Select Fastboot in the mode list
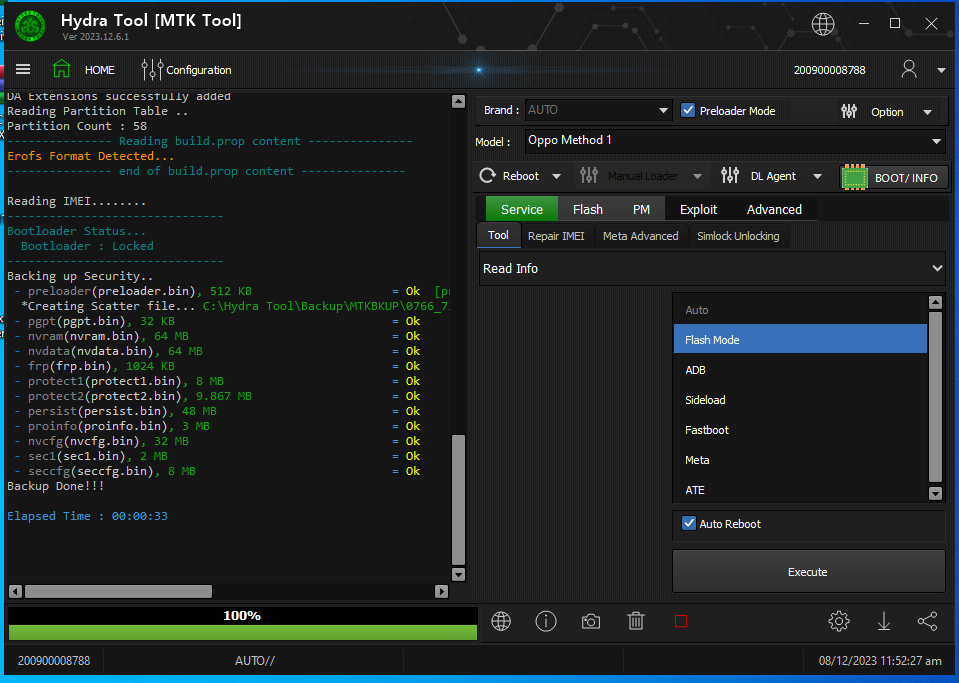Screen dimensions: 959x683 pos(800,430)
